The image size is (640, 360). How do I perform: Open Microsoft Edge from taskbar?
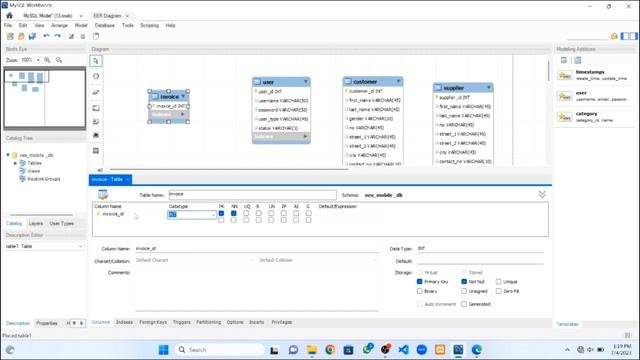click(477, 350)
